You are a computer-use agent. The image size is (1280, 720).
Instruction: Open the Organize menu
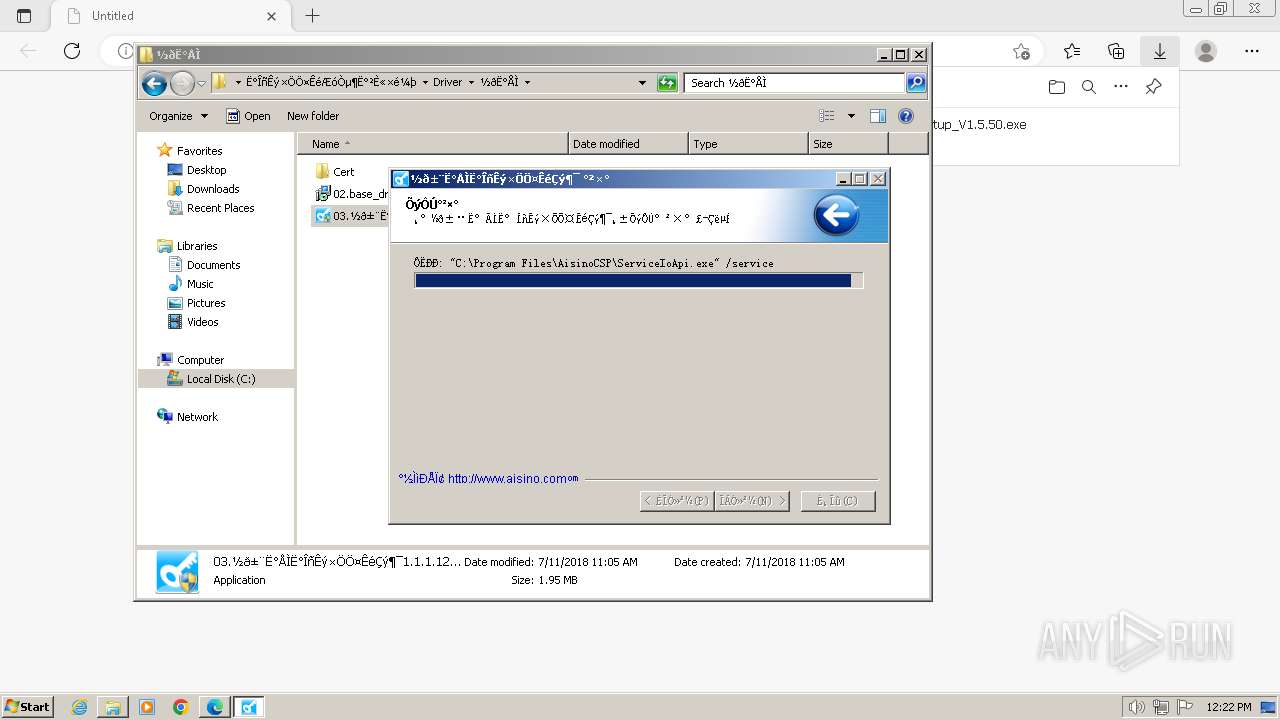178,116
